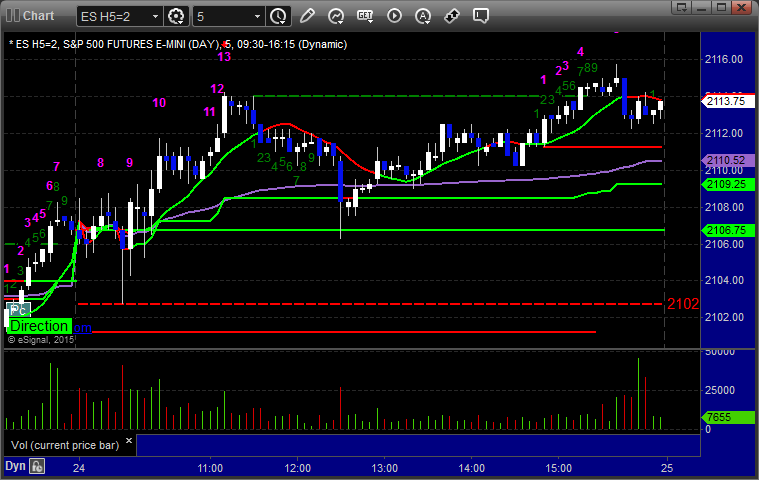This screenshot has width=759, height=480.
Task: Click the Dyn scaling label
Action: pyautogui.click(x=15, y=466)
